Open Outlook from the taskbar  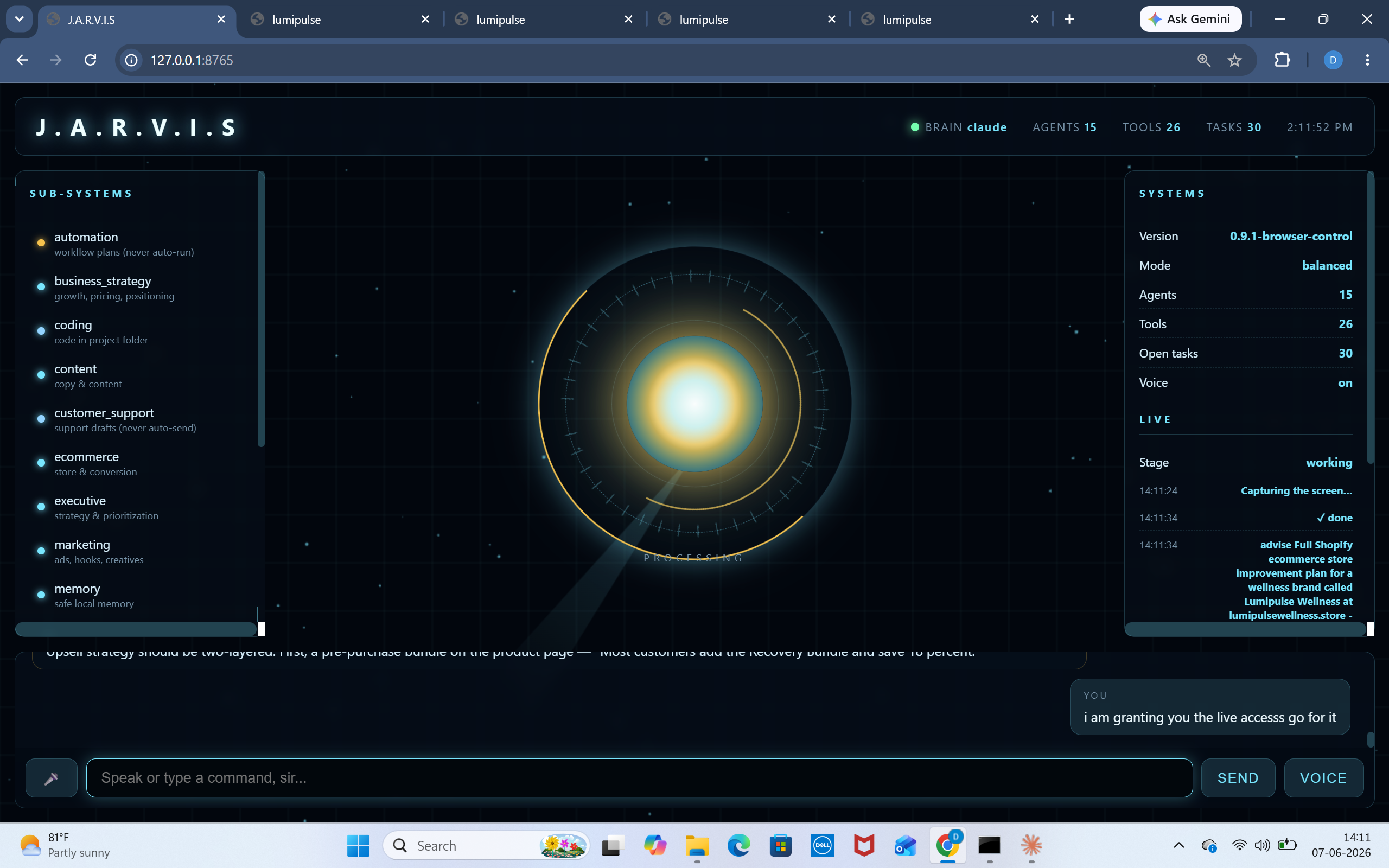pyautogui.click(x=906, y=845)
